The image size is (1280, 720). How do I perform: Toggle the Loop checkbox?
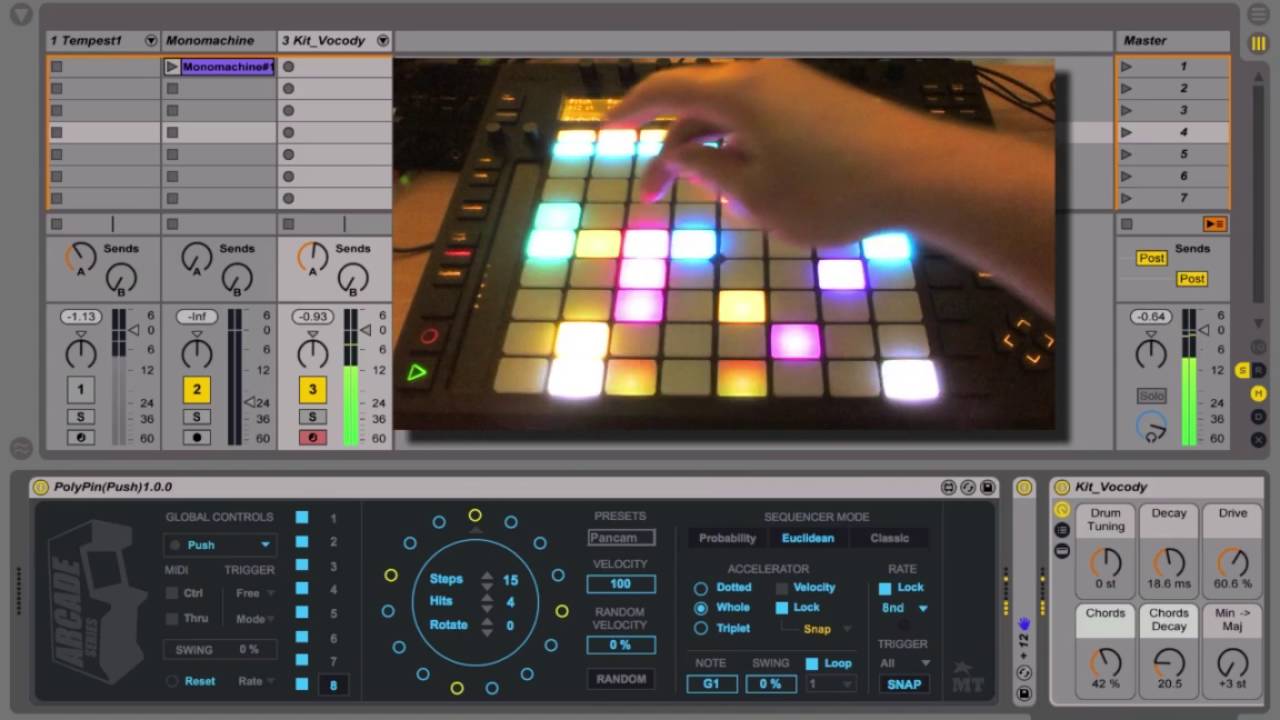[x=812, y=663]
